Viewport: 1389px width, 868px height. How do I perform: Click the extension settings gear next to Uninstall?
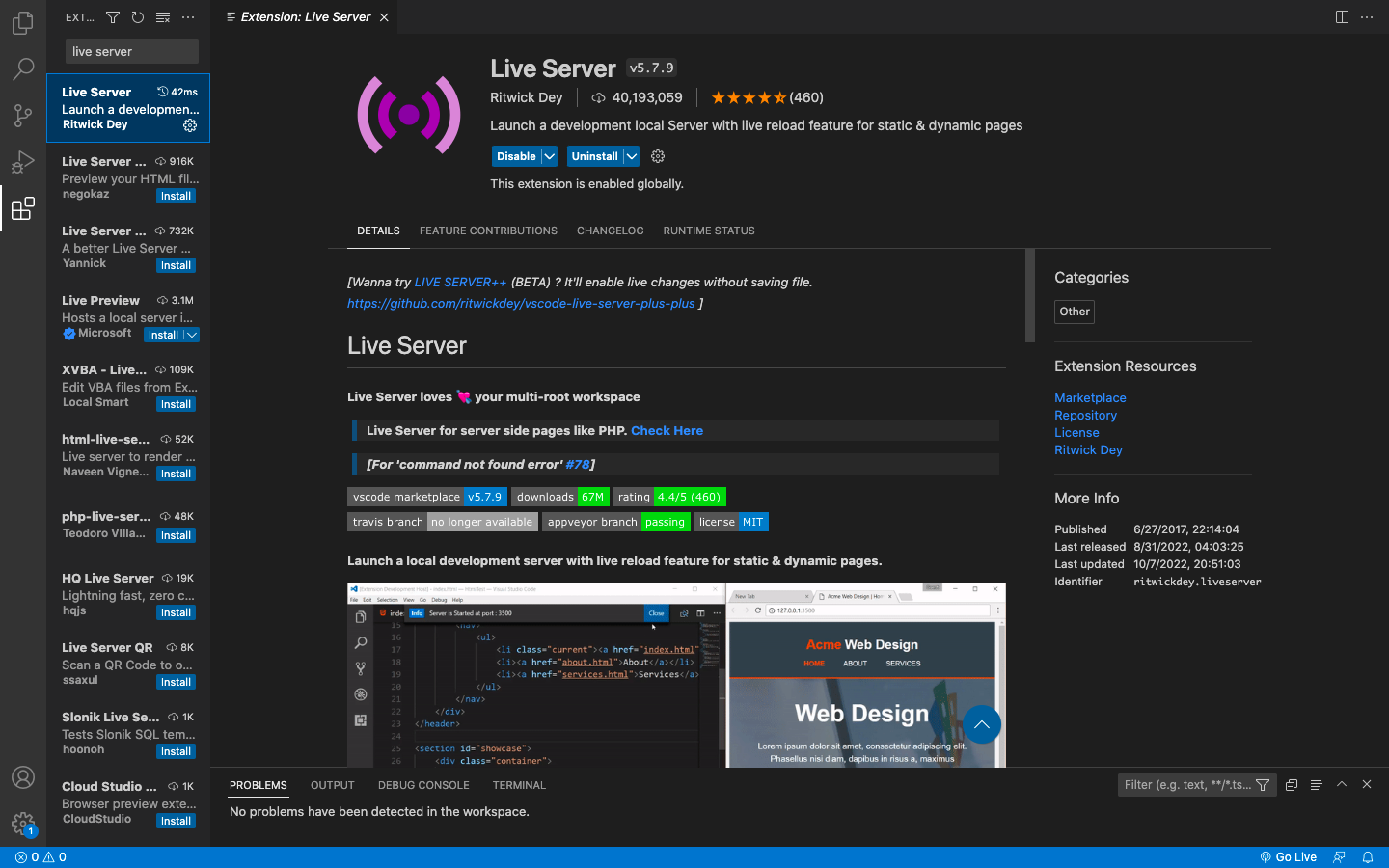pyautogui.click(x=658, y=156)
